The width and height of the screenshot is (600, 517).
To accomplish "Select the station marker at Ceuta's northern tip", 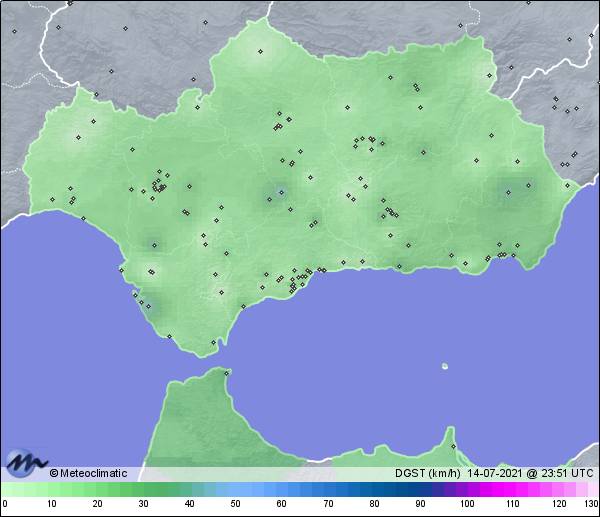I will (x=228, y=374).
